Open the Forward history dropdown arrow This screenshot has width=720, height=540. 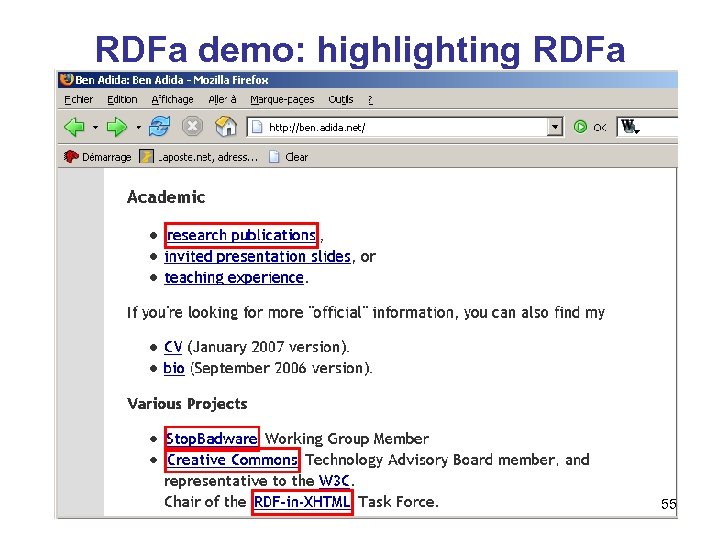coord(138,127)
